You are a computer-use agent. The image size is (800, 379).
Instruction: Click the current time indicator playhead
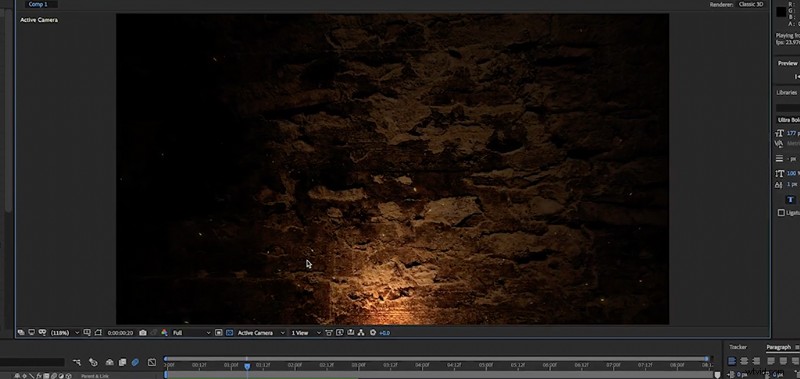[x=247, y=366]
